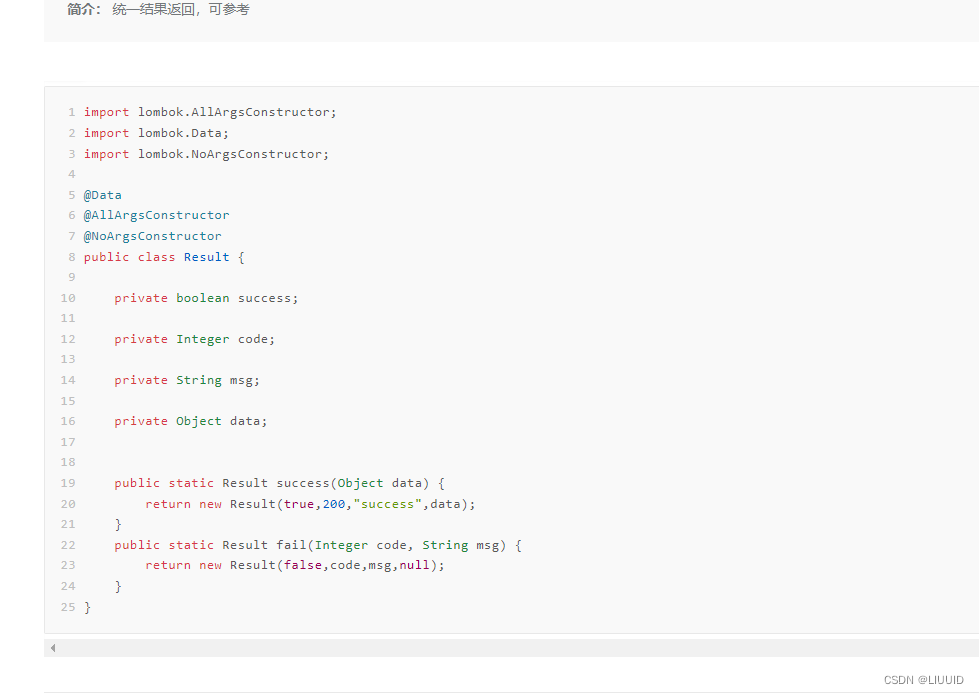Viewport: 979px width, 694px height.
Task: Select the @NoArgsConstructor annotation
Action: point(152,235)
